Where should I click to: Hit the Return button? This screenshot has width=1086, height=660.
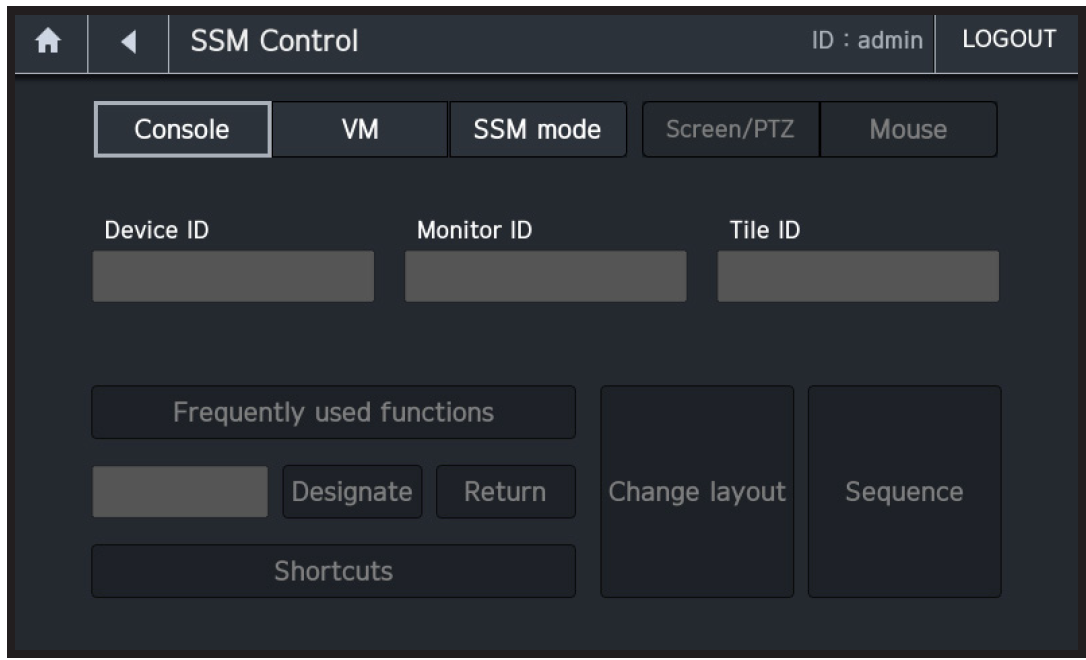(x=506, y=492)
